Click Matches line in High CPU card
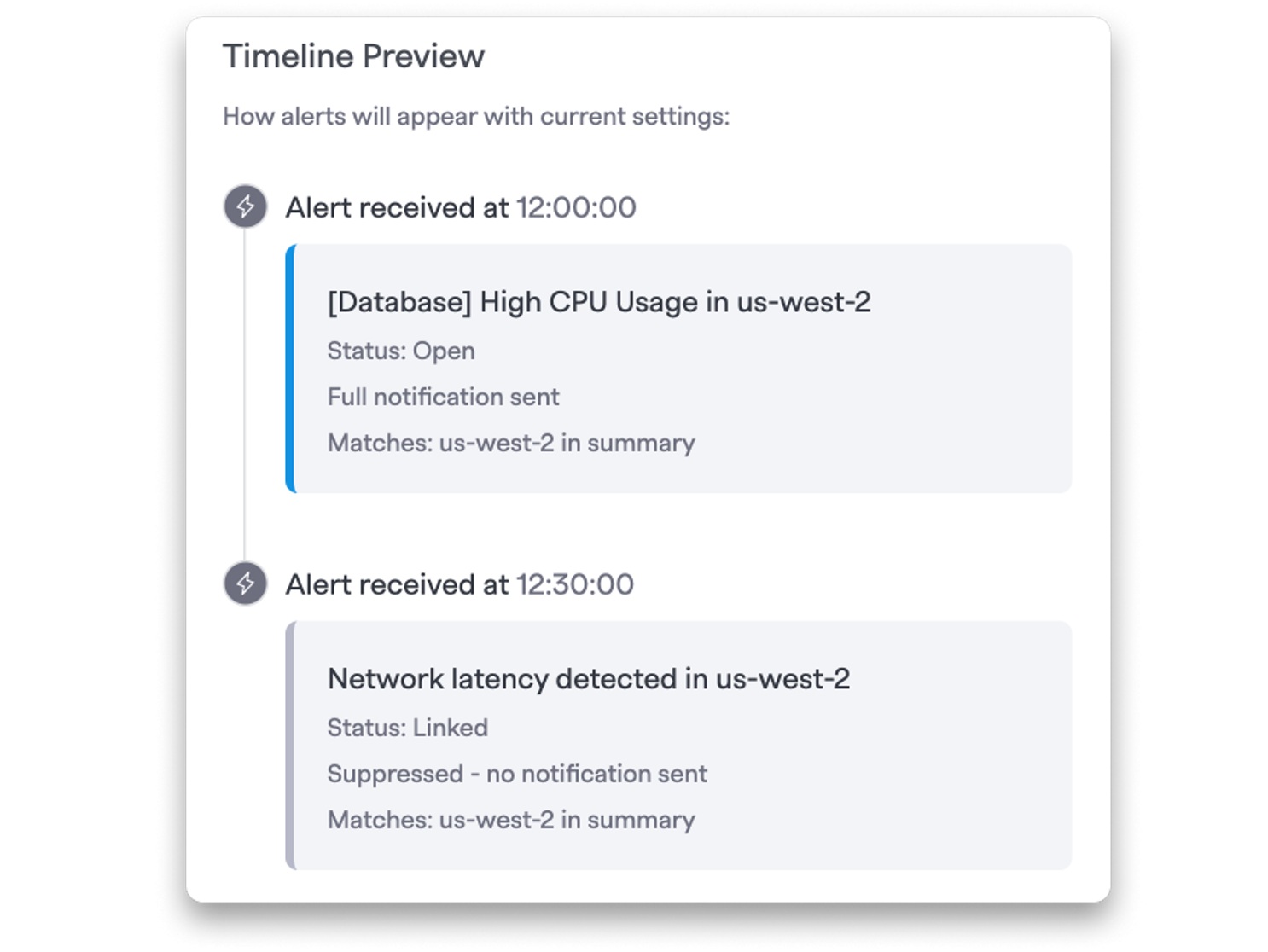This screenshot has width=1268, height=952. pos(511,443)
